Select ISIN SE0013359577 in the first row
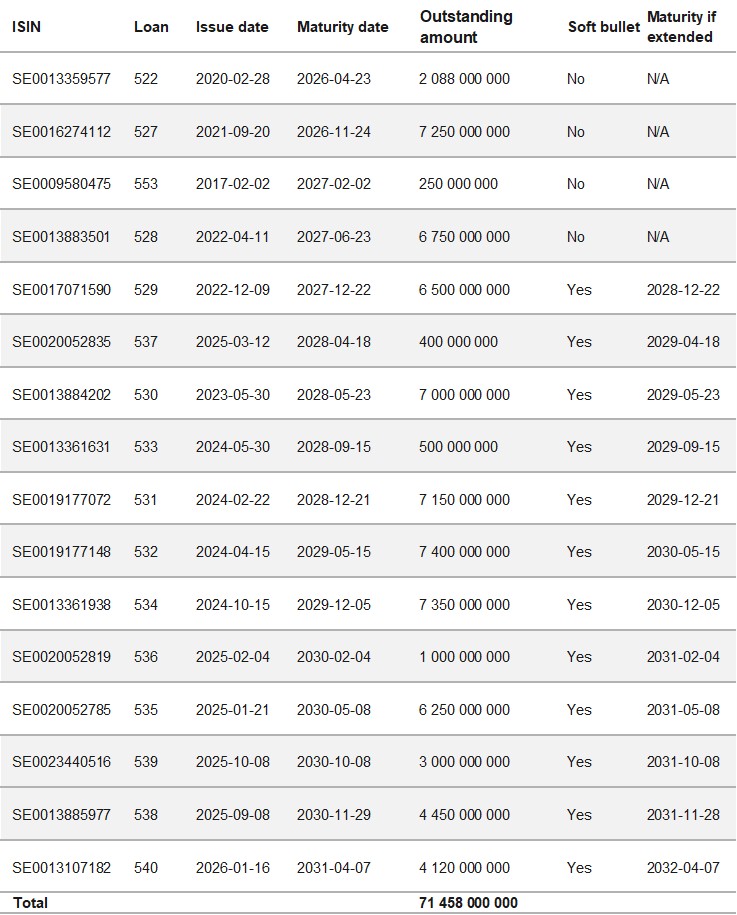The width and height of the screenshot is (737, 915). tap(61, 79)
